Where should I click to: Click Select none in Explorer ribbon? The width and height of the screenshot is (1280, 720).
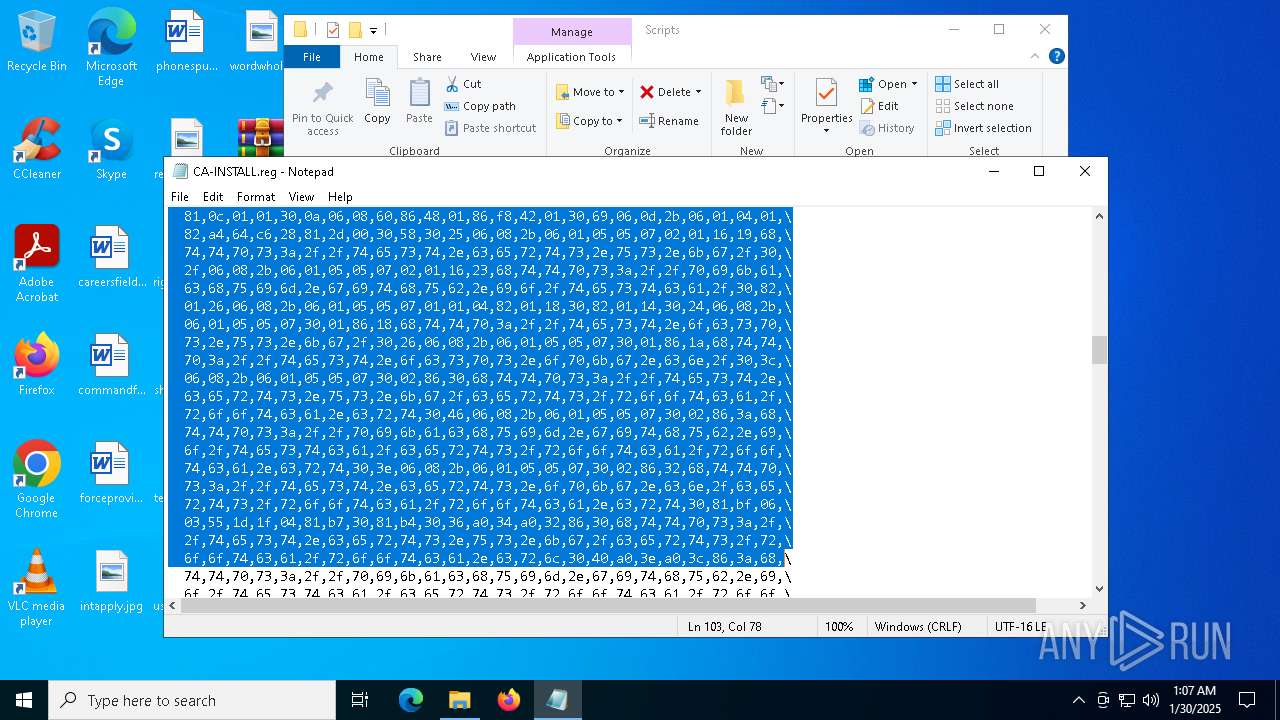click(x=973, y=106)
